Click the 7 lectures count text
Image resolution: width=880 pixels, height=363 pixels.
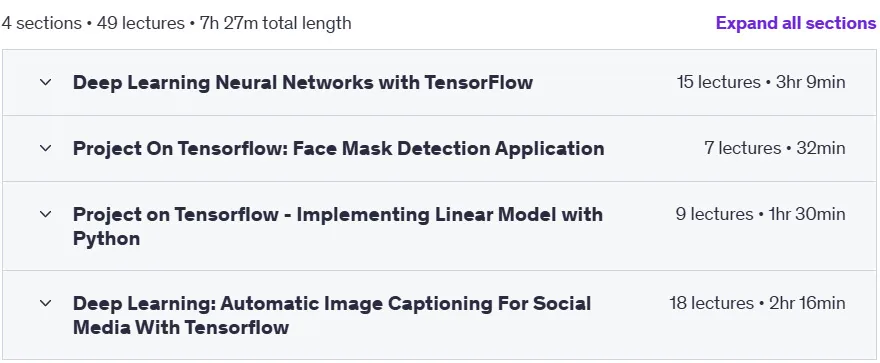pyautogui.click(x=742, y=149)
